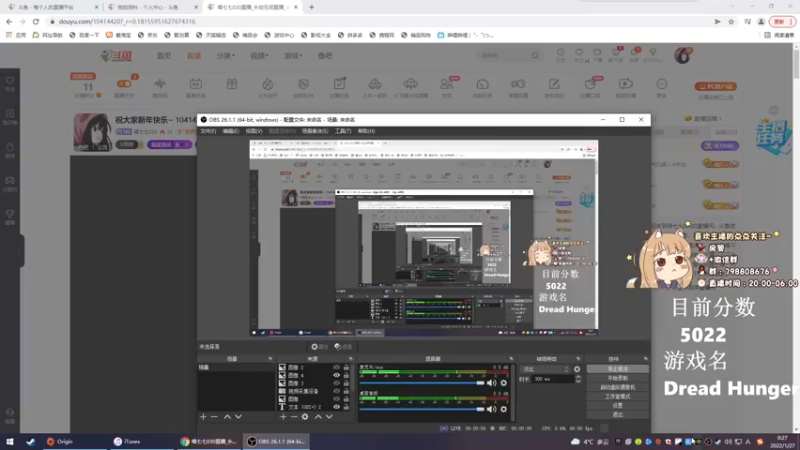
Task: Open the 分类 category dropdown on Douyu
Action: (225, 56)
